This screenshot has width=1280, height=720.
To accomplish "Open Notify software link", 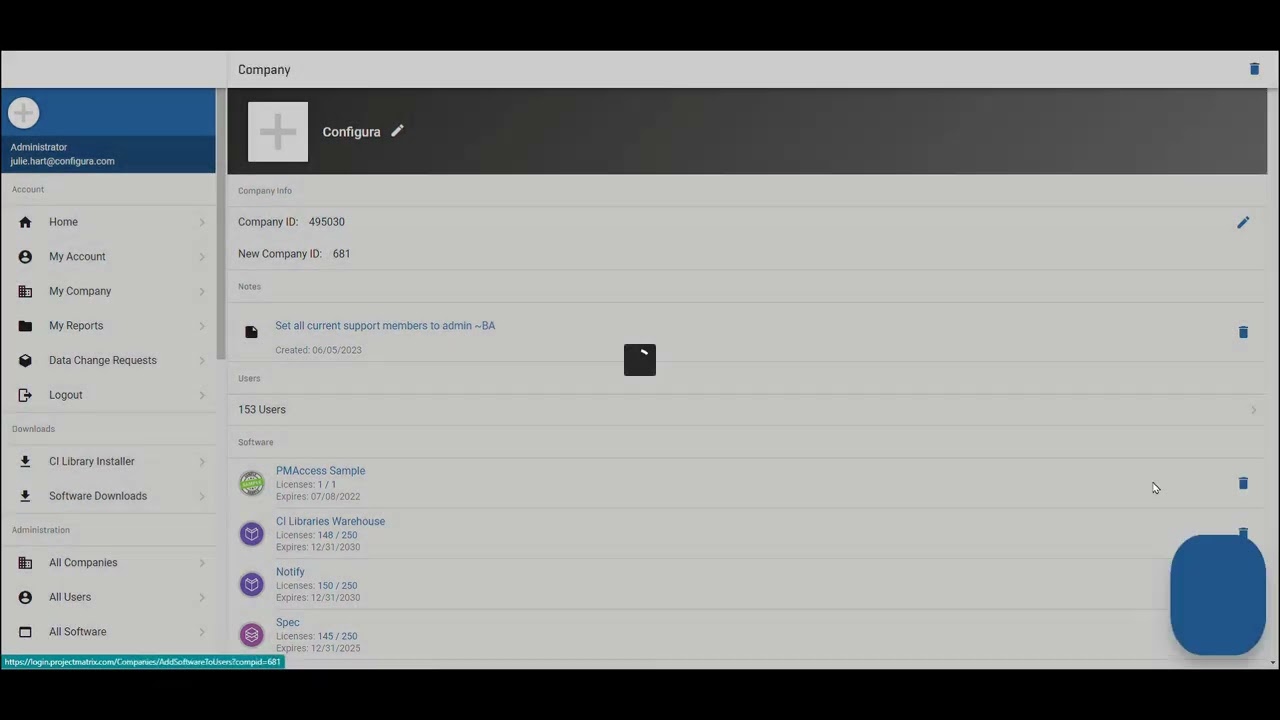I will (x=290, y=572).
